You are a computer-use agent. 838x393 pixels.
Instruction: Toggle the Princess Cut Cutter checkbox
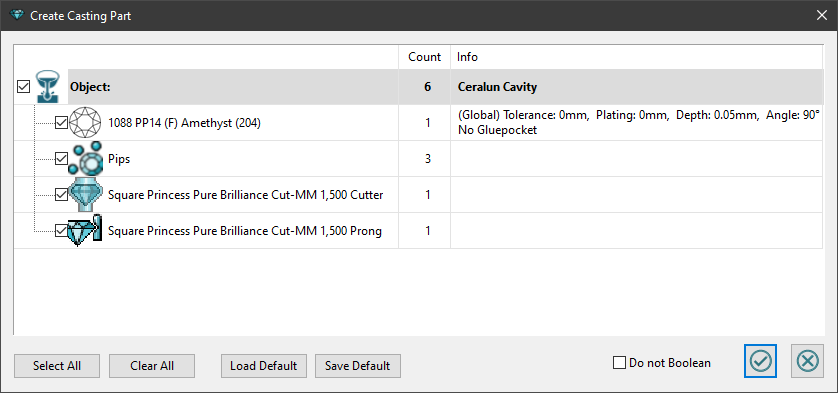[x=61, y=195]
